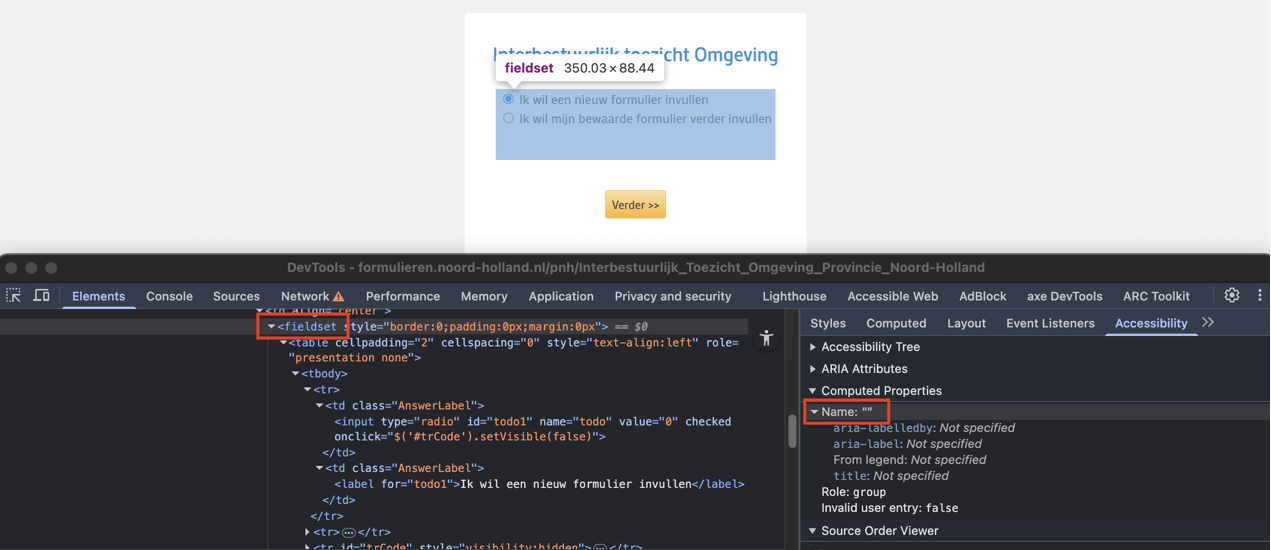Switch to the Console tab
Screen dimensions: 1271x550
(x=169, y=296)
